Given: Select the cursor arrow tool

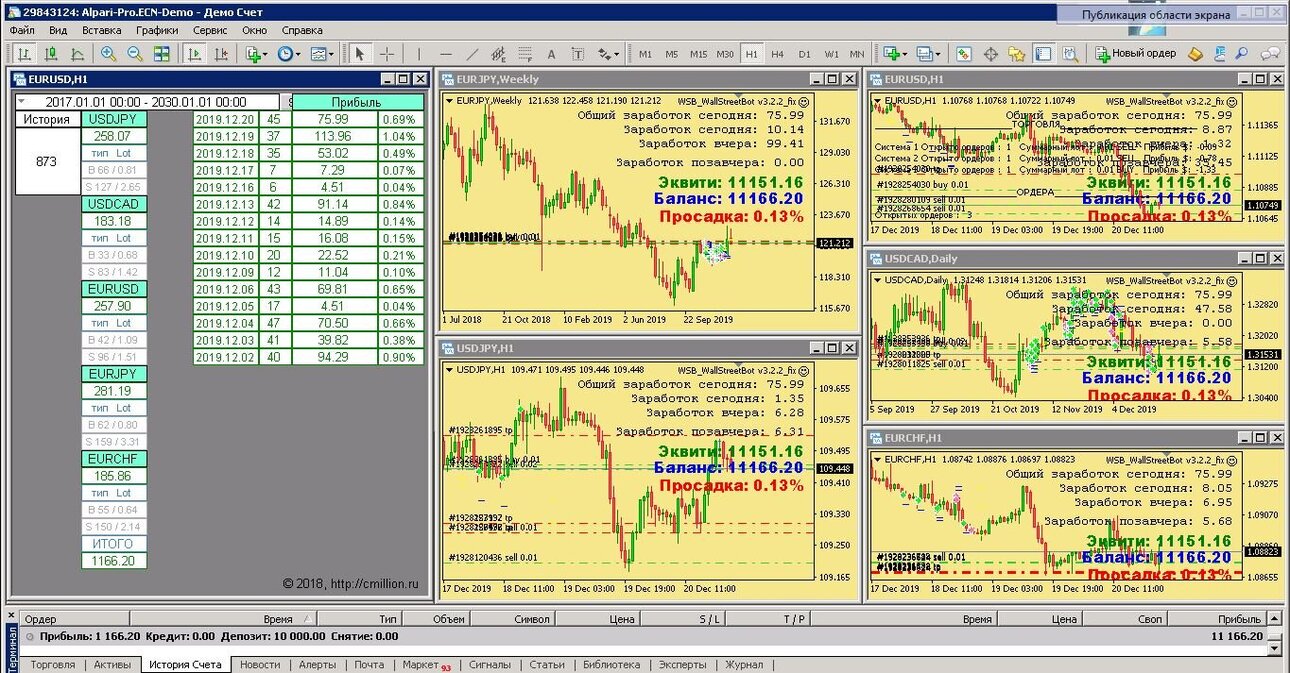Looking at the screenshot, I should coord(359,54).
